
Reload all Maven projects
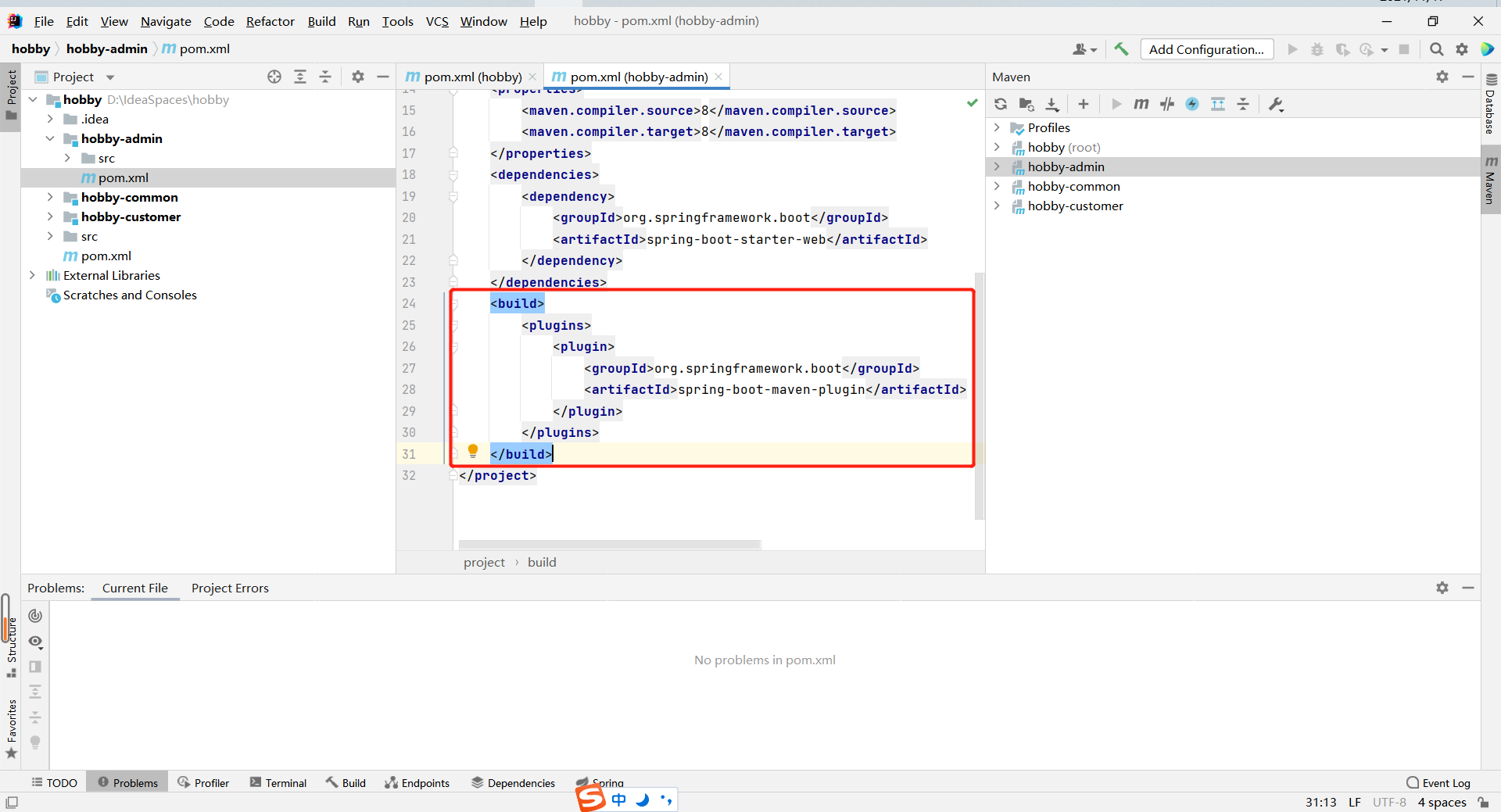(1001, 104)
